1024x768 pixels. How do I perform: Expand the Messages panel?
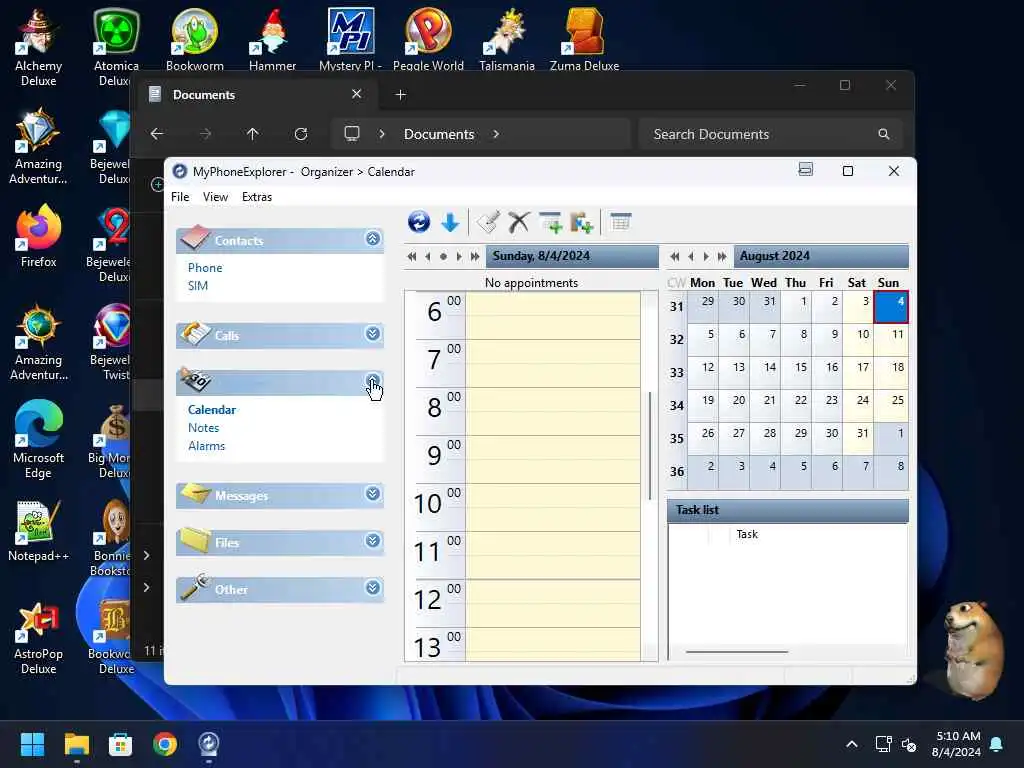(x=373, y=494)
